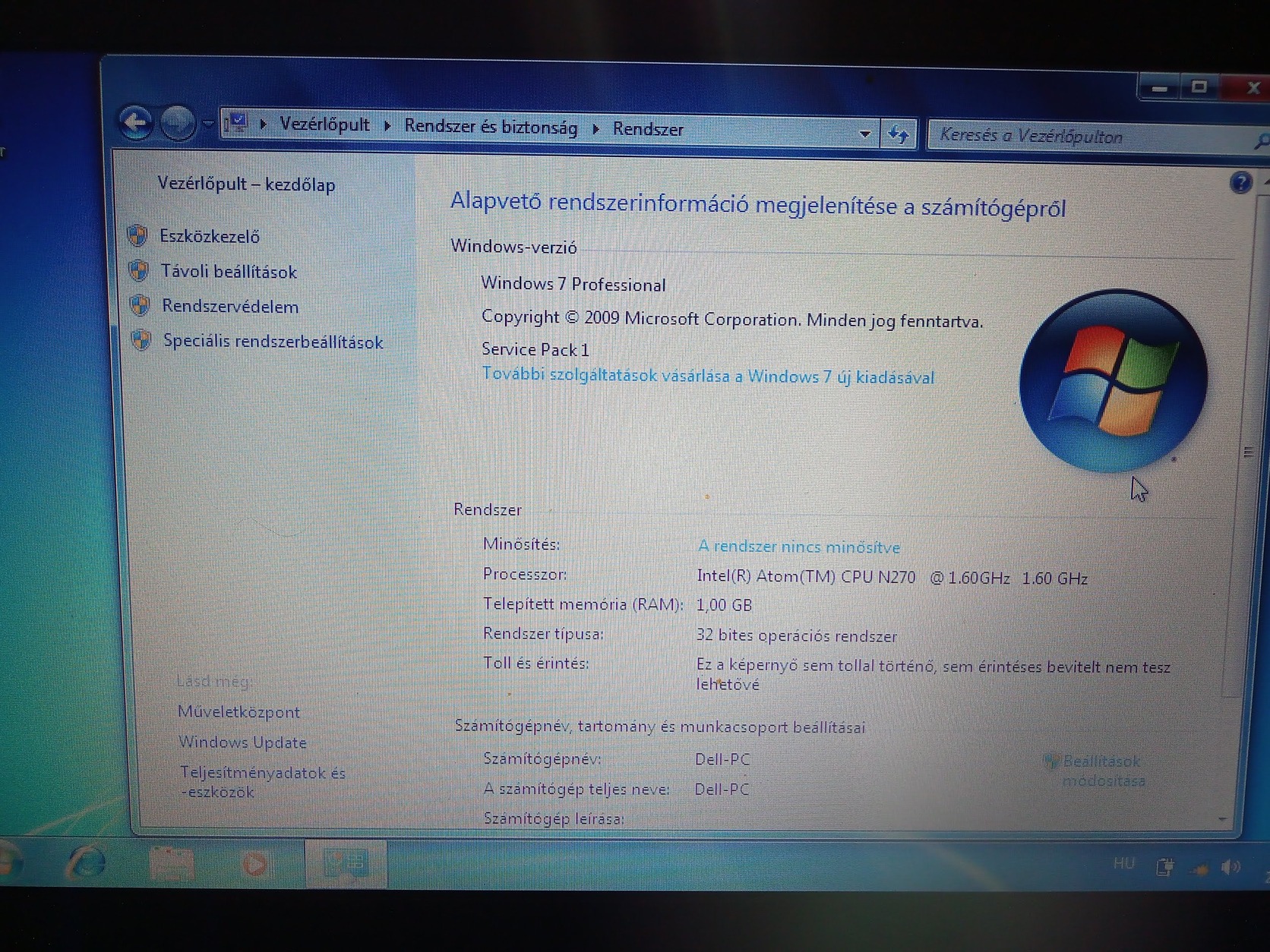Click the 1,00 GB memory value

pyautogui.click(x=724, y=605)
